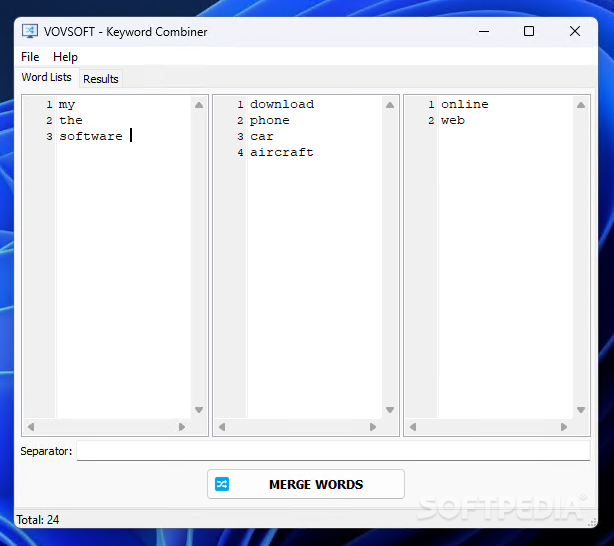This screenshot has height=546, width=614.
Task: Click the word "phone" in second list
Action: pos(270,121)
